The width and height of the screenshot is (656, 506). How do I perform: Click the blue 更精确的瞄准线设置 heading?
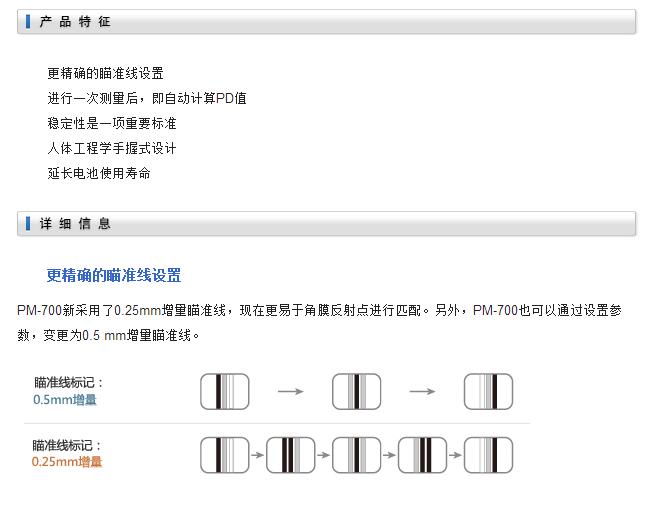coord(113,276)
